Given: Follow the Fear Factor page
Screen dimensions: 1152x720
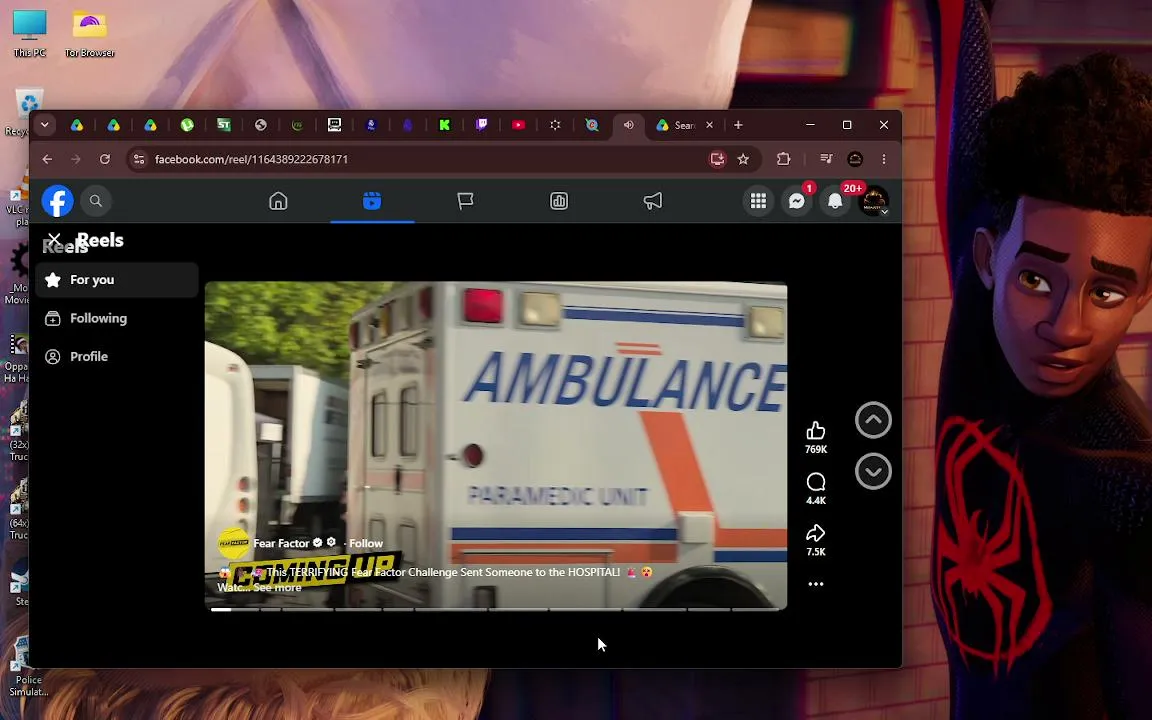Looking at the screenshot, I should point(366,543).
